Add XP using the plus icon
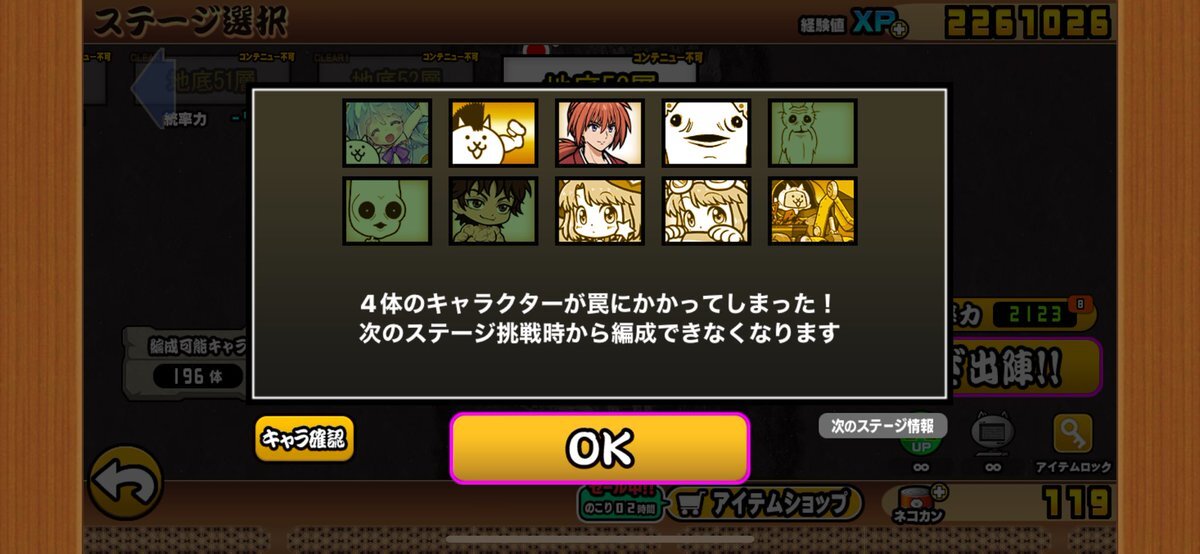The height and width of the screenshot is (554, 1200). [898, 30]
